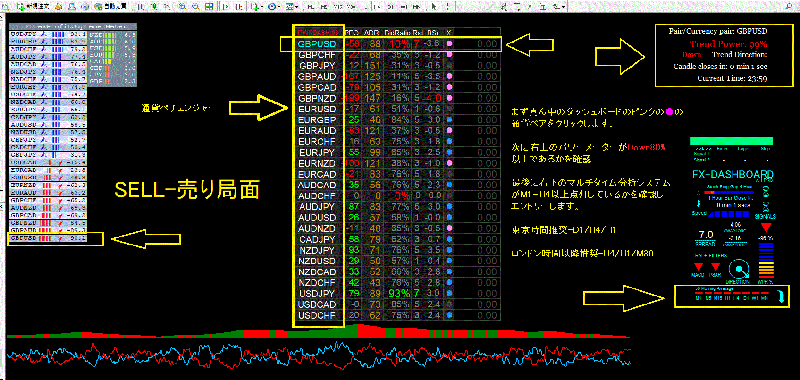
Task: Open the chart templates dropdown
Action: pos(293,7)
